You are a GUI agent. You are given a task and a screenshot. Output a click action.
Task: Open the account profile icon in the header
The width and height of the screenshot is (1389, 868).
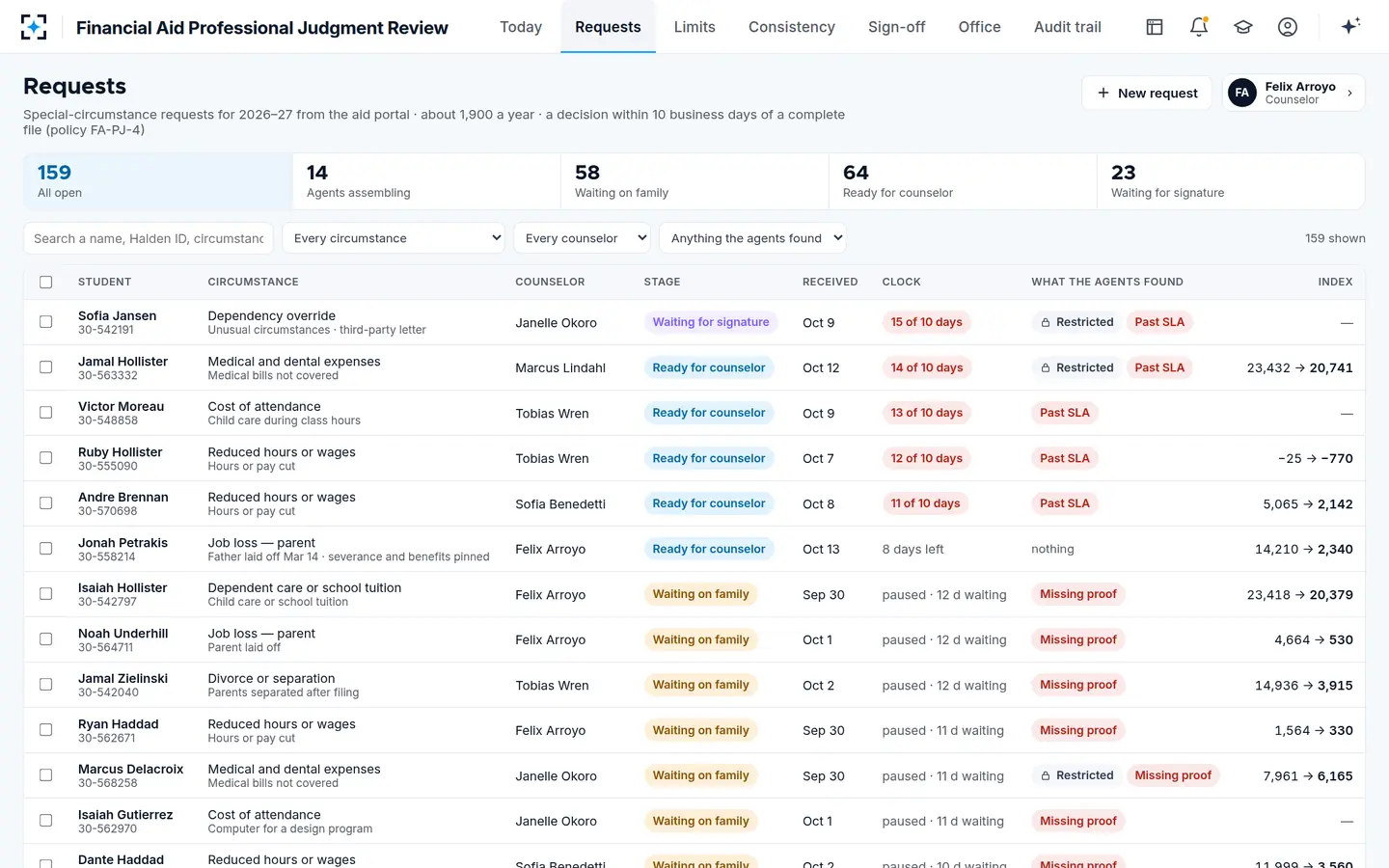pyautogui.click(x=1288, y=27)
